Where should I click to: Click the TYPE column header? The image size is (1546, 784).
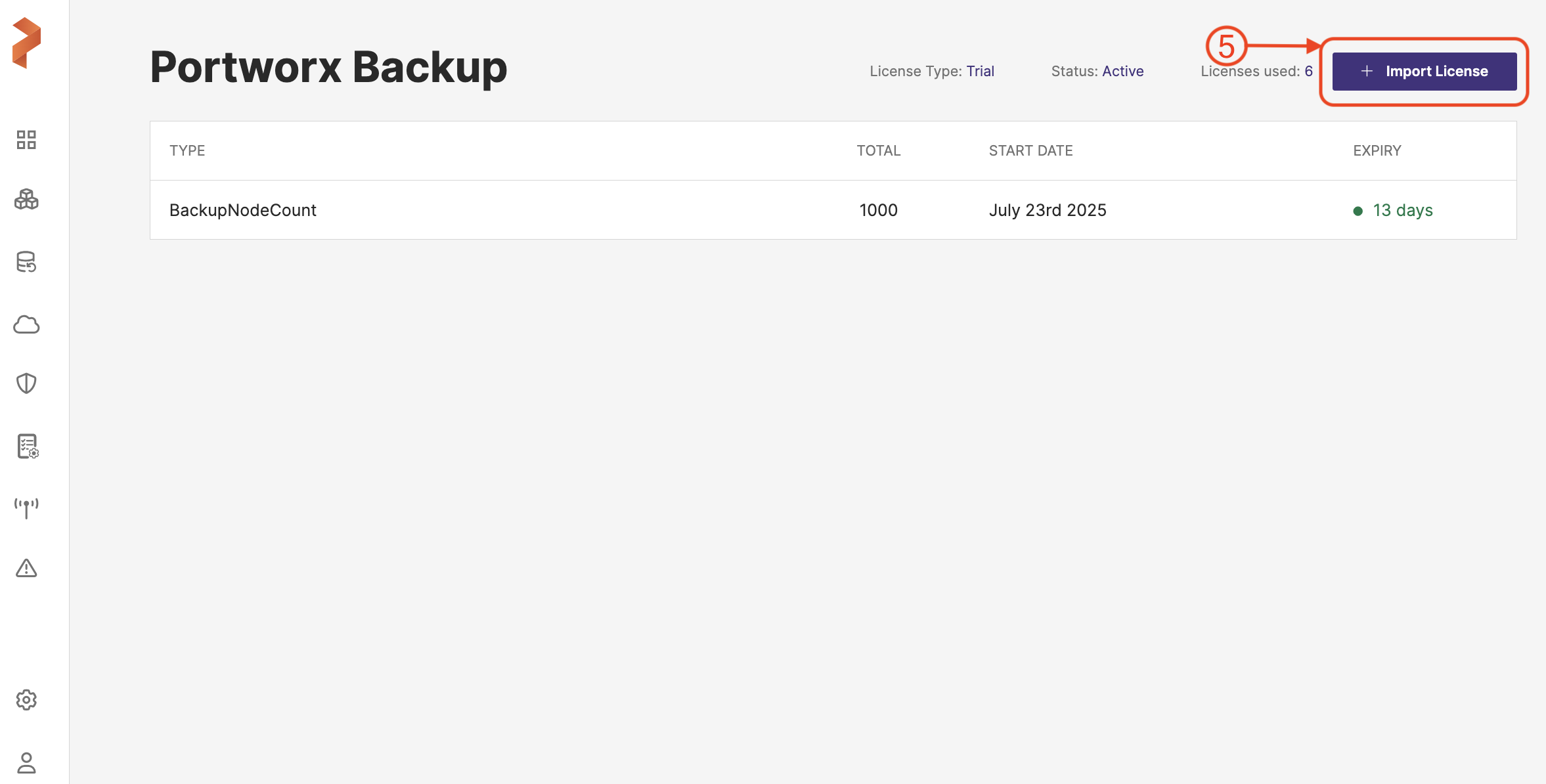click(x=187, y=150)
